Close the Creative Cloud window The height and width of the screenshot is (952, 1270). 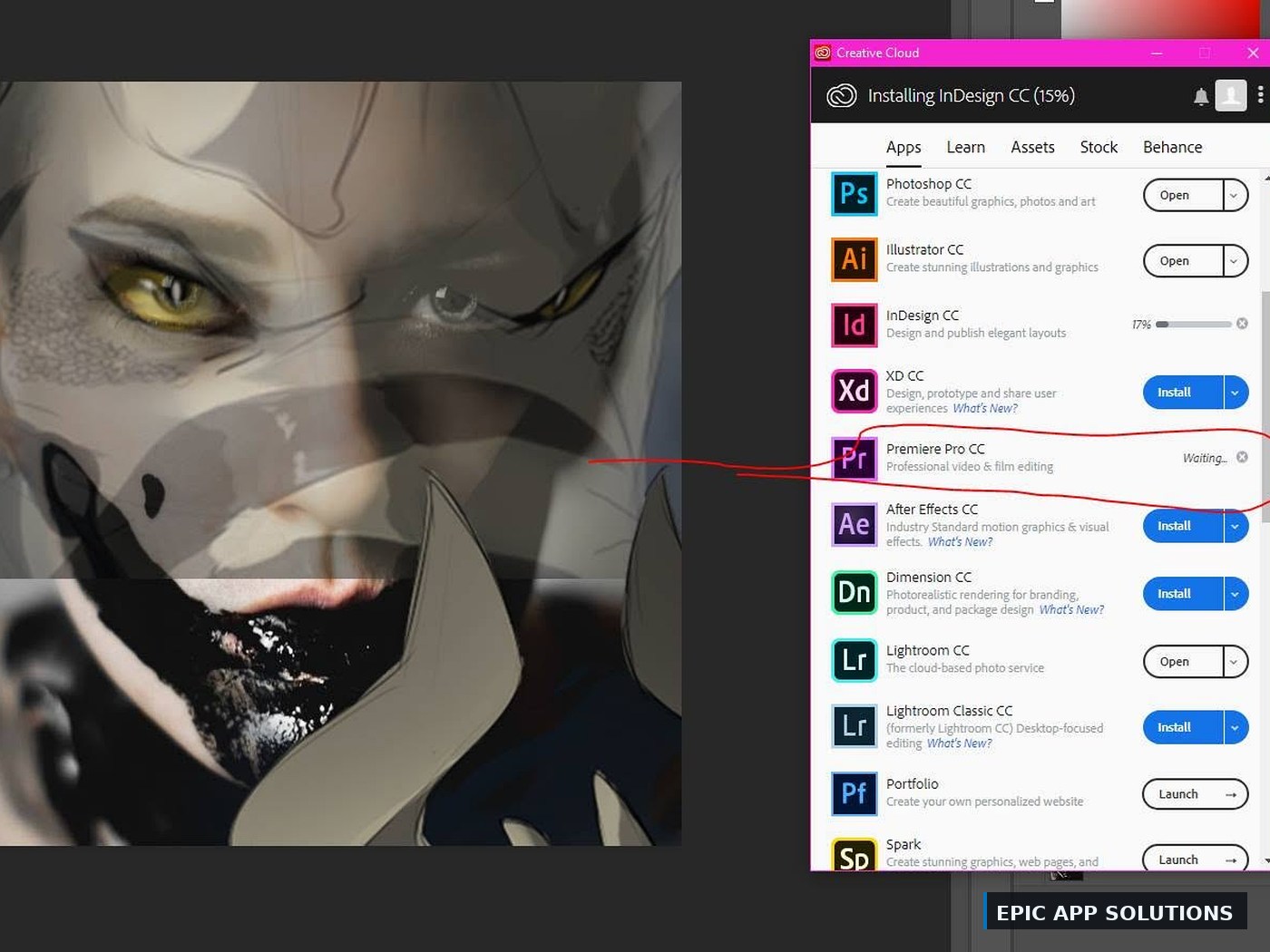1253,53
